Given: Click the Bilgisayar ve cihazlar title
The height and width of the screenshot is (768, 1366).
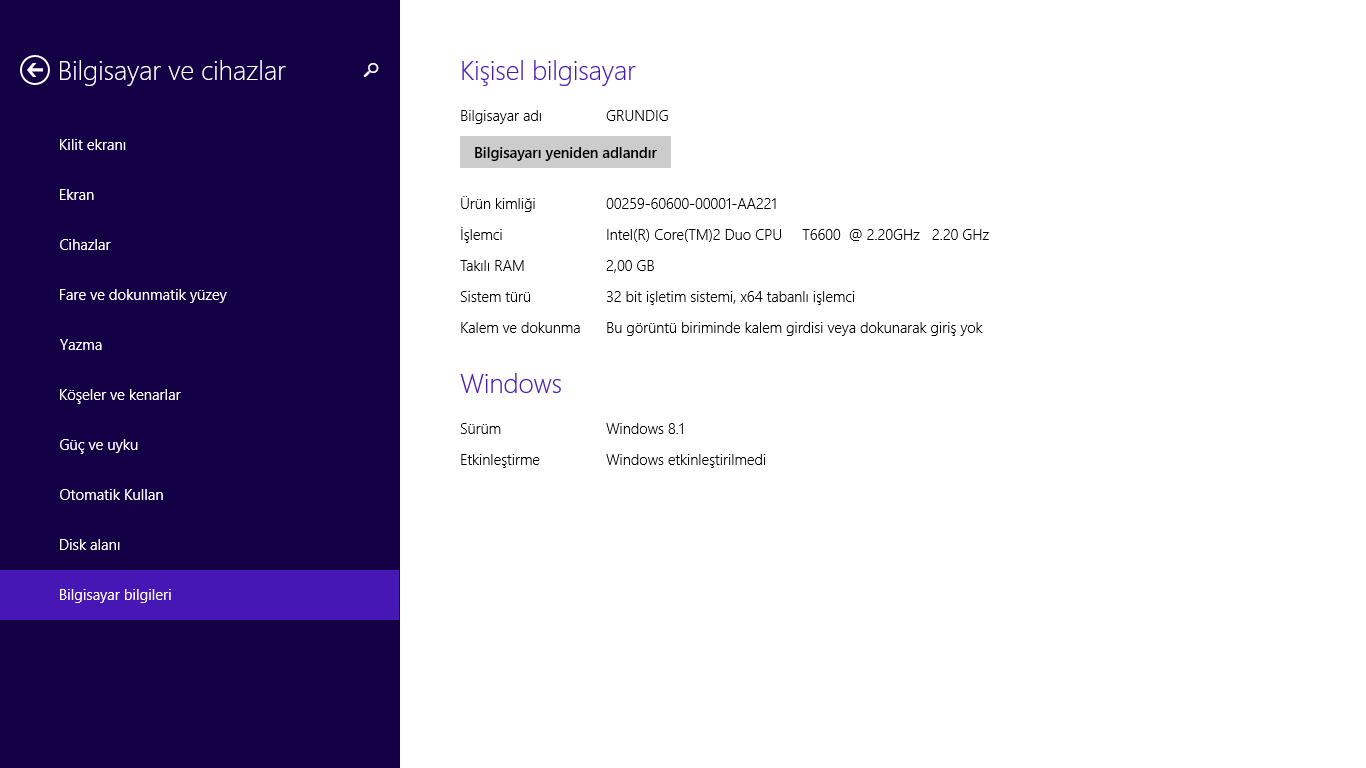Looking at the screenshot, I should pyautogui.click(x=172, y=71).
